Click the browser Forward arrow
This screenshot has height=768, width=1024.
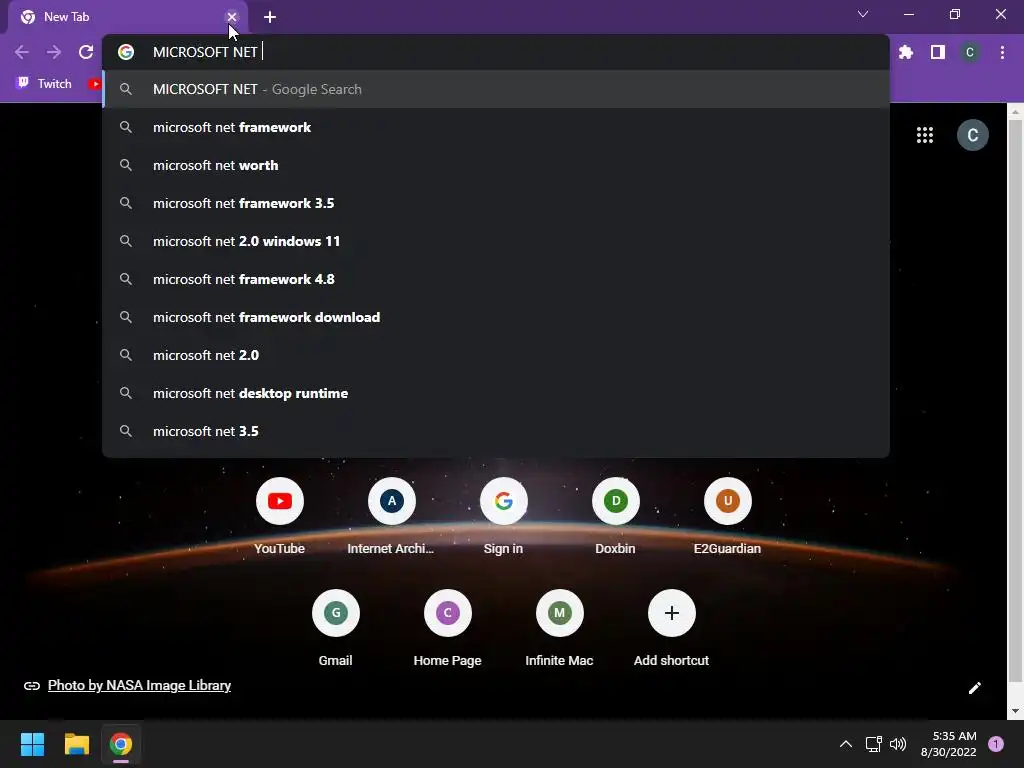click(x=54, y=52)
